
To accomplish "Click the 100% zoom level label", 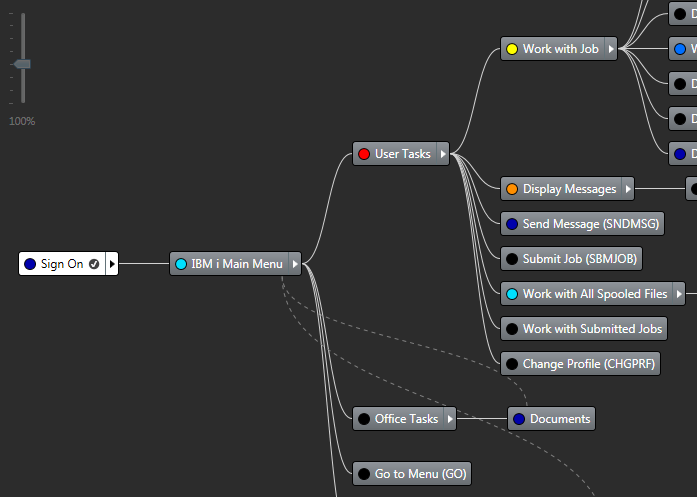I will (x=22, y=121).
